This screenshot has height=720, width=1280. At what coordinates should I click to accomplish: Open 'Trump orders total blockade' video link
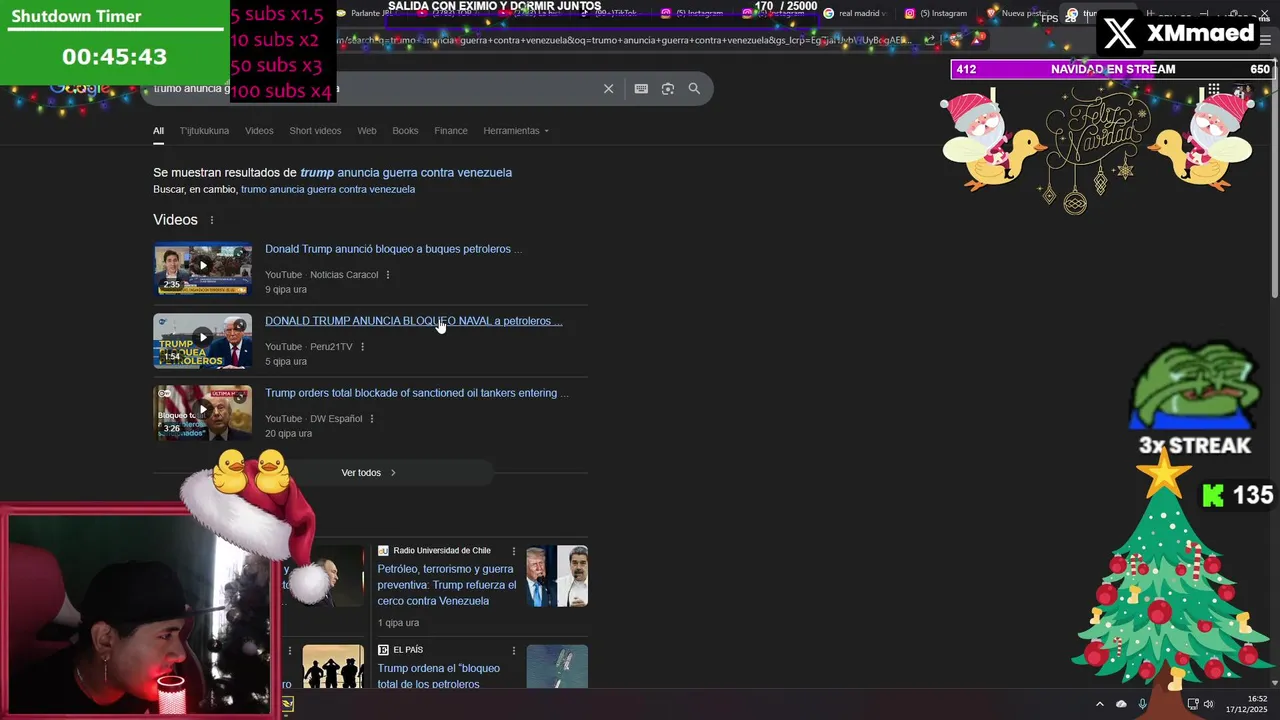(417, 393)
